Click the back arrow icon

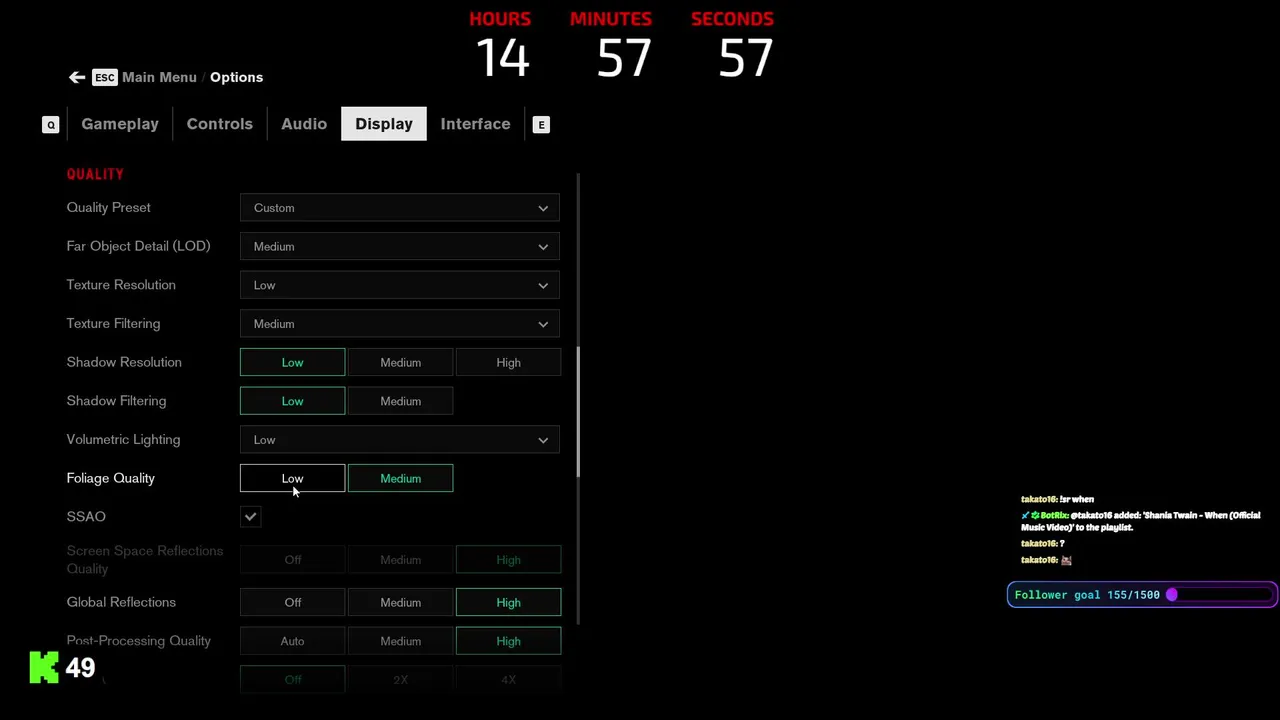click(77, 77)
